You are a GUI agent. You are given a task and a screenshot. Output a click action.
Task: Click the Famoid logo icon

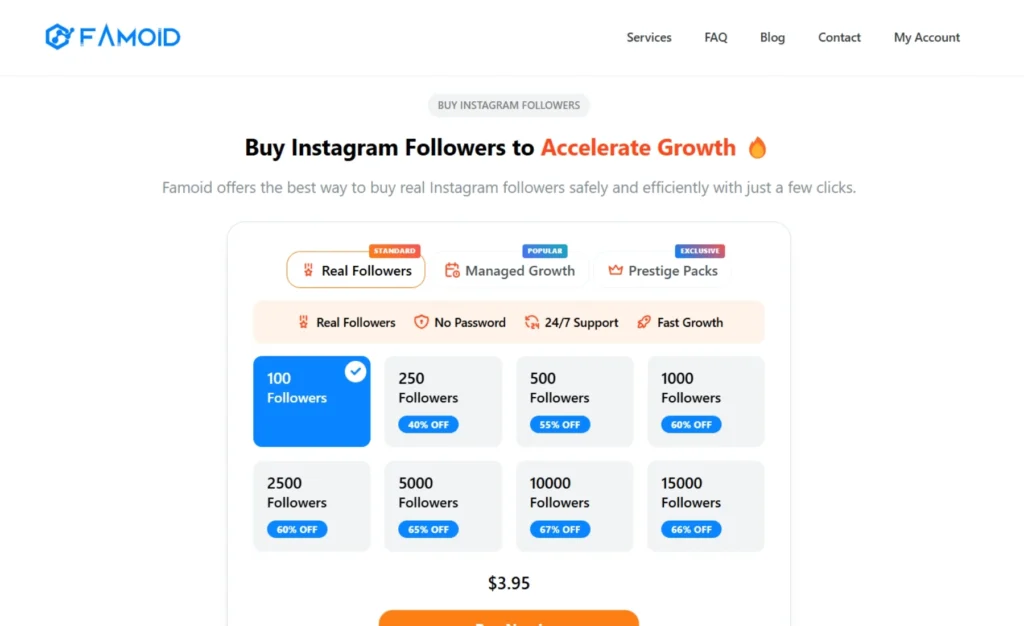click(59, 37)
